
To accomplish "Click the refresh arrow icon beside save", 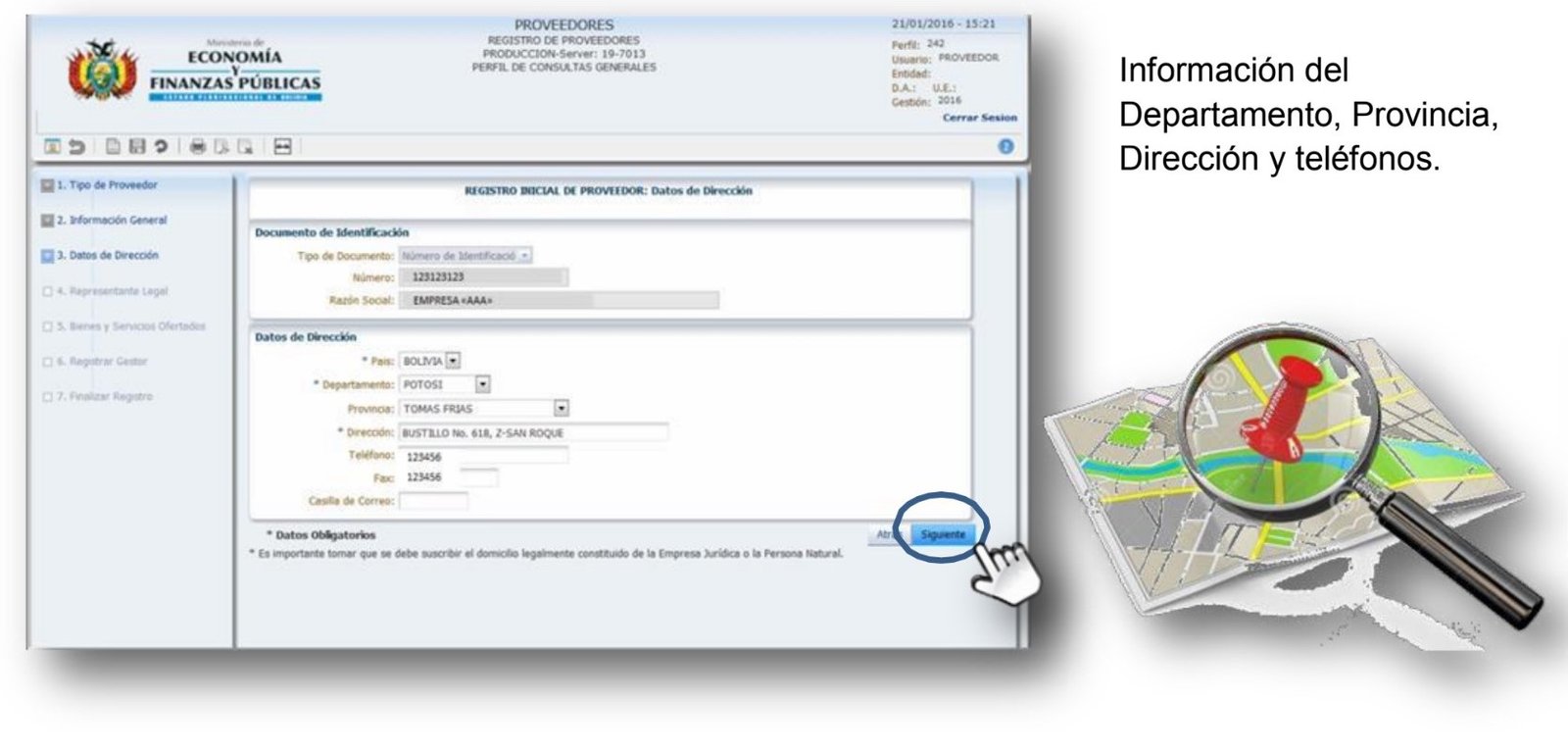I will pyautogui.click(x=161, y=147).
